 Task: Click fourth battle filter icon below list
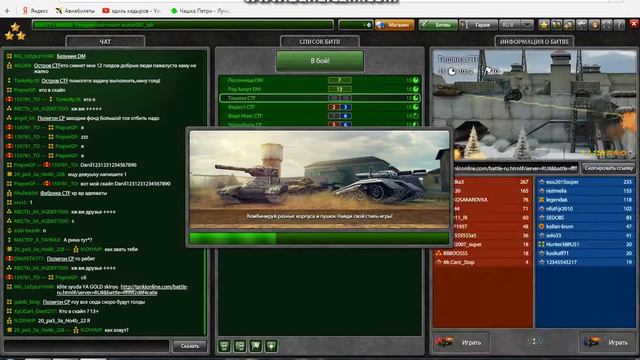click(271, 346)
